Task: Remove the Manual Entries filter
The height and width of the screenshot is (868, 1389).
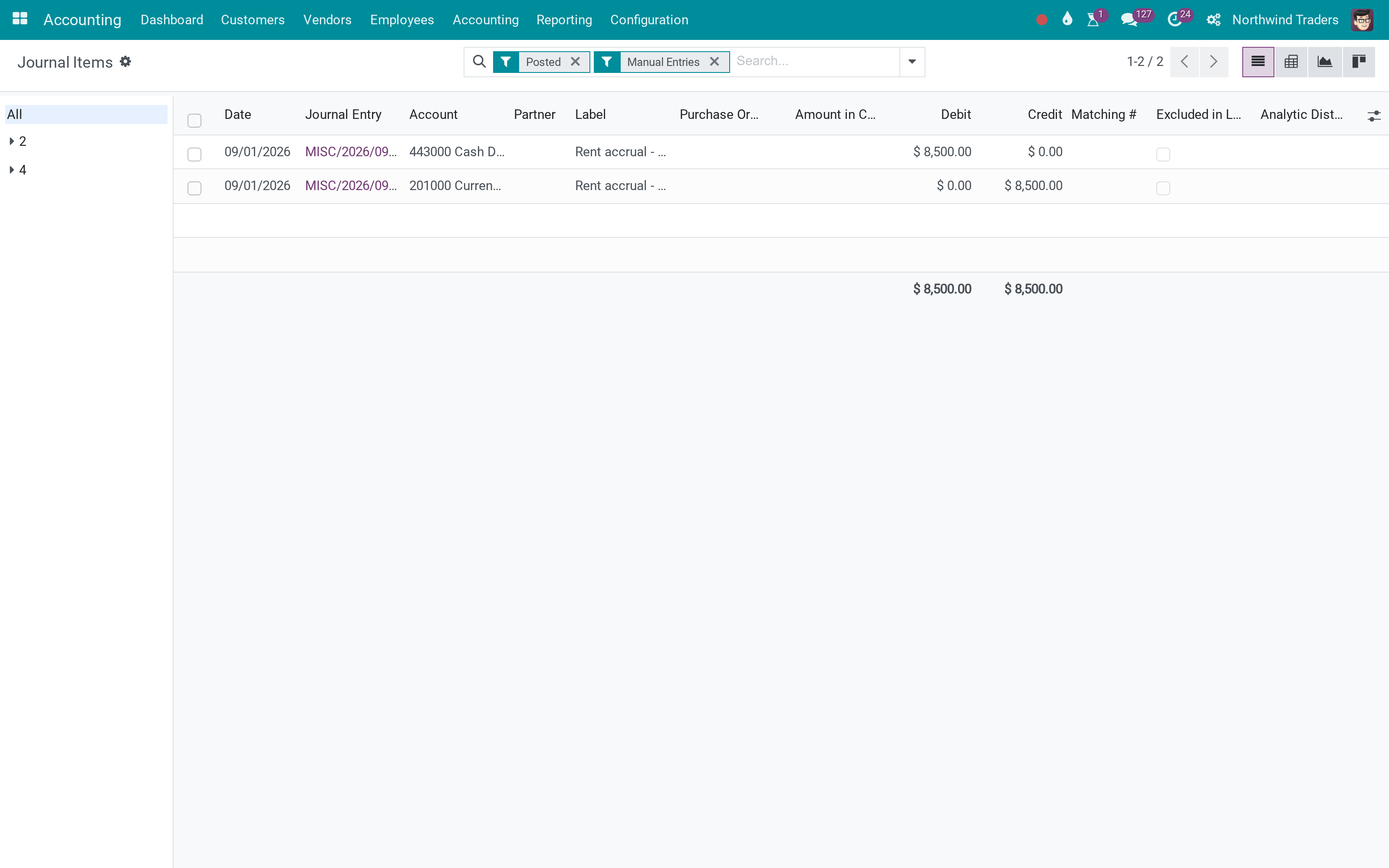Action: tap(714, 62)
